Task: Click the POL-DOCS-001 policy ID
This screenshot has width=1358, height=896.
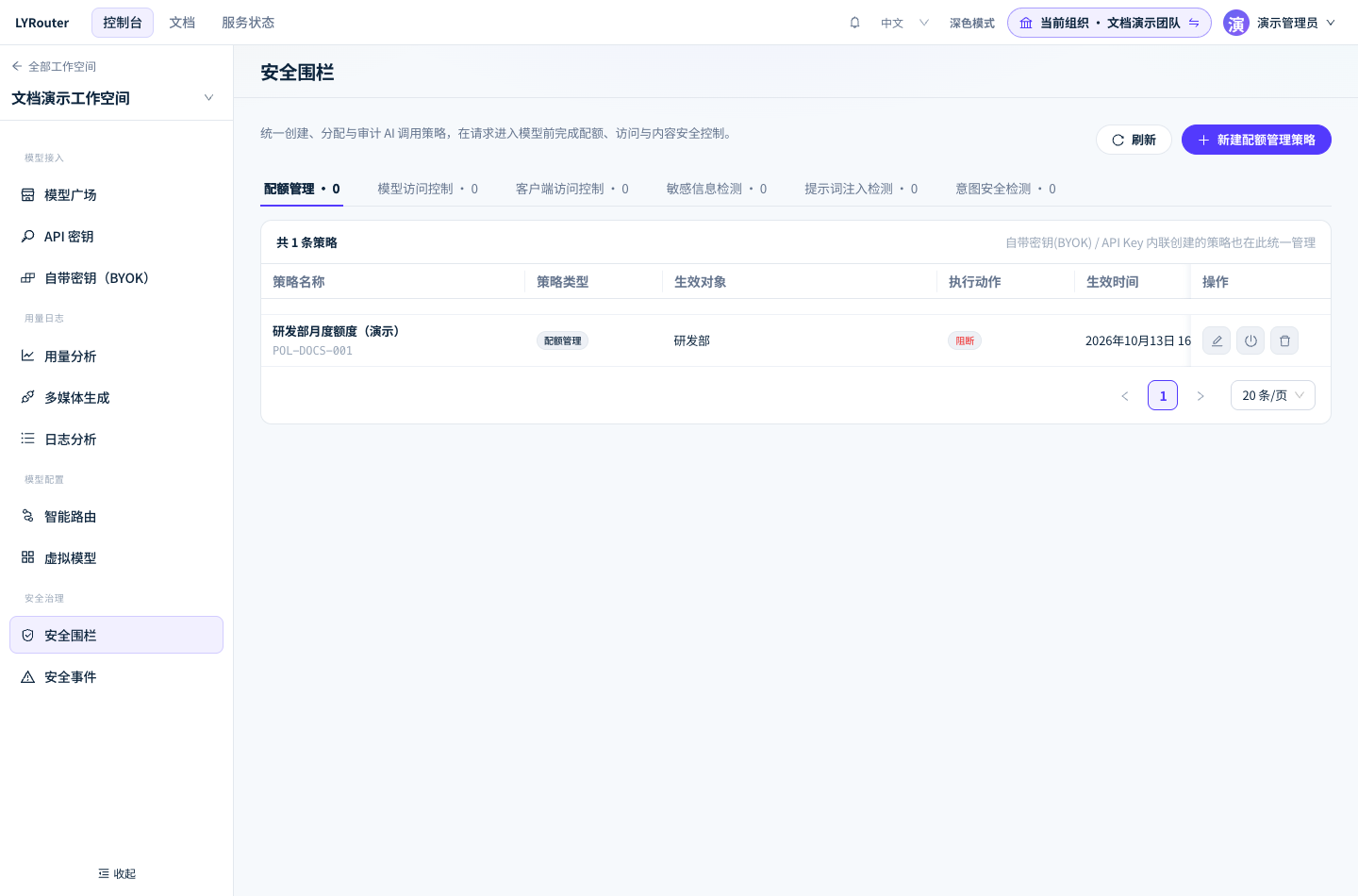Action: coord(312,351)
